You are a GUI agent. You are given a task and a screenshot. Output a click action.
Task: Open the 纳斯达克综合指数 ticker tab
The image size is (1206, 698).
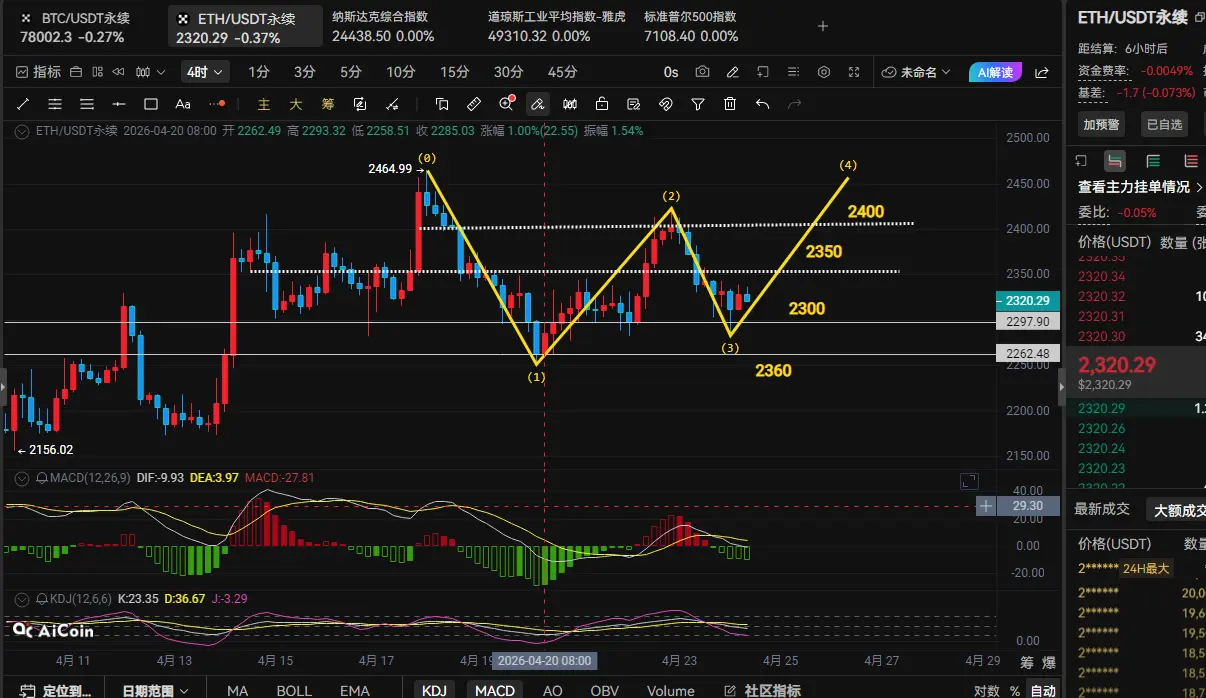tap(383, 27)
